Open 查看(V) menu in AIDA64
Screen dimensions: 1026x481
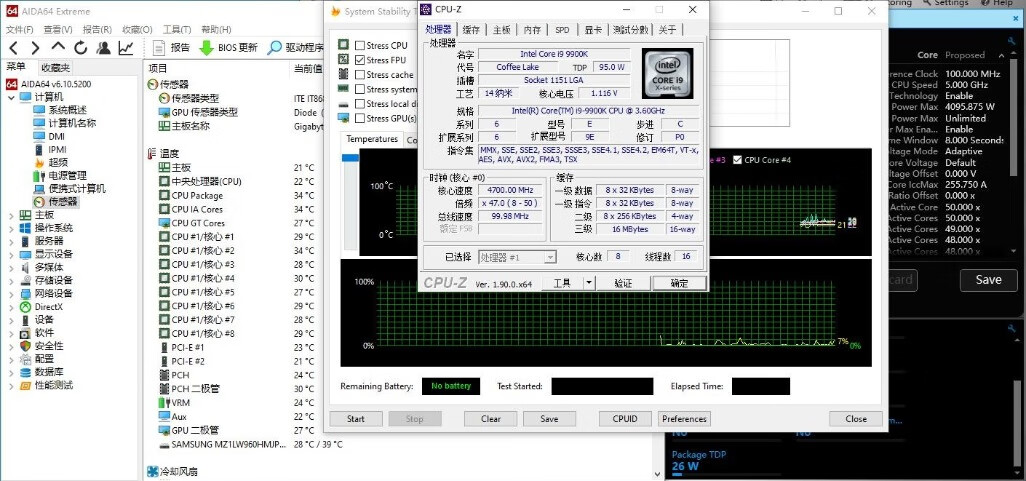coord(58,29)
